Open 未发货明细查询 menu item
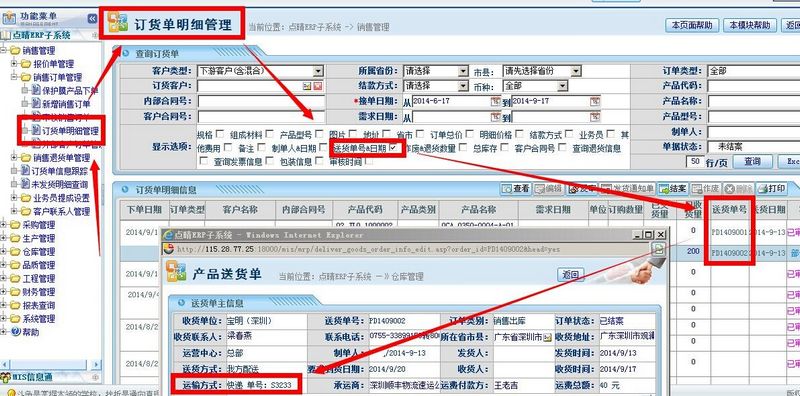 [x=60, y=184]
